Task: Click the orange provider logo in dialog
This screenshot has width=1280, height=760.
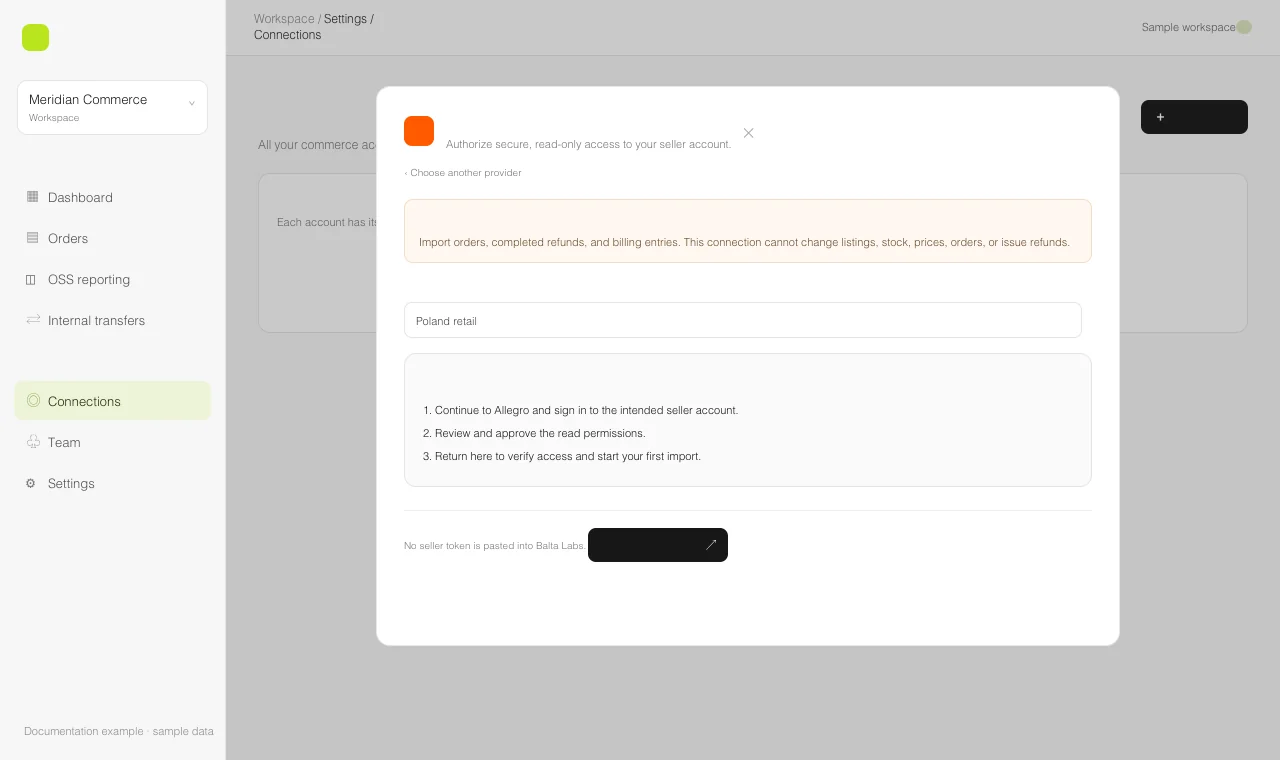Action: (x=419, y=131)
